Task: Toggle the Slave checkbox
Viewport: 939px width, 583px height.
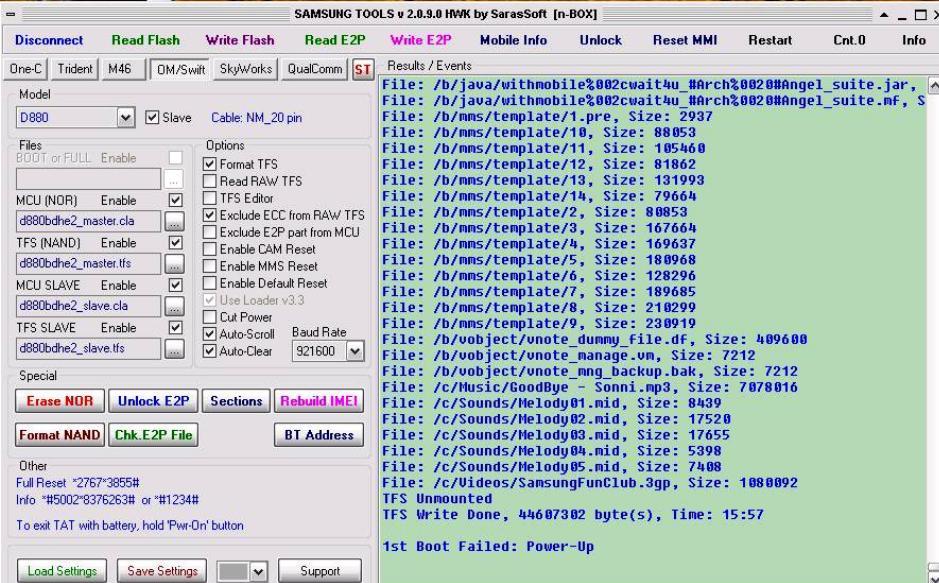Action: click(153, 118)
